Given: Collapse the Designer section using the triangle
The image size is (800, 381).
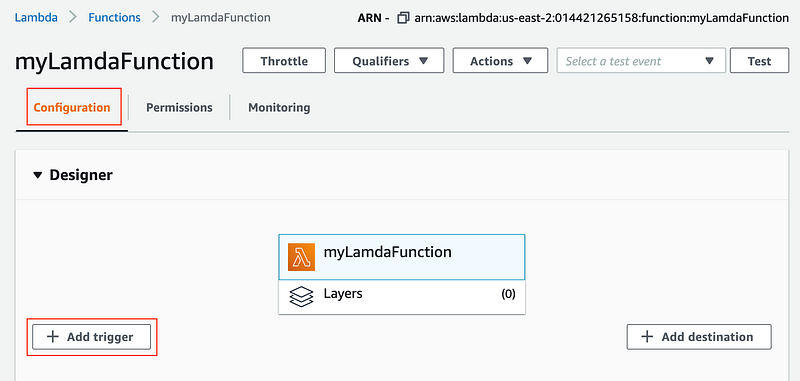Looking at the screenshot, I should [x=37, y=175].
